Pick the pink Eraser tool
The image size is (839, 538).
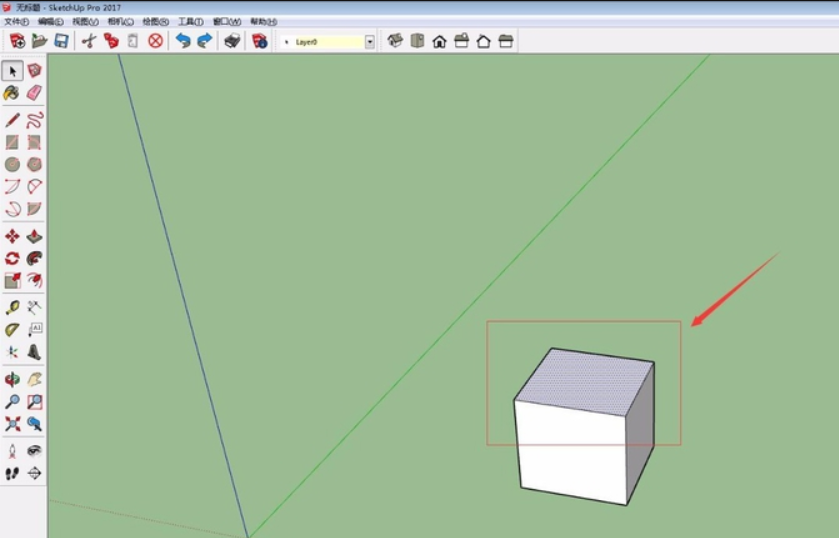tap(34, 93)
